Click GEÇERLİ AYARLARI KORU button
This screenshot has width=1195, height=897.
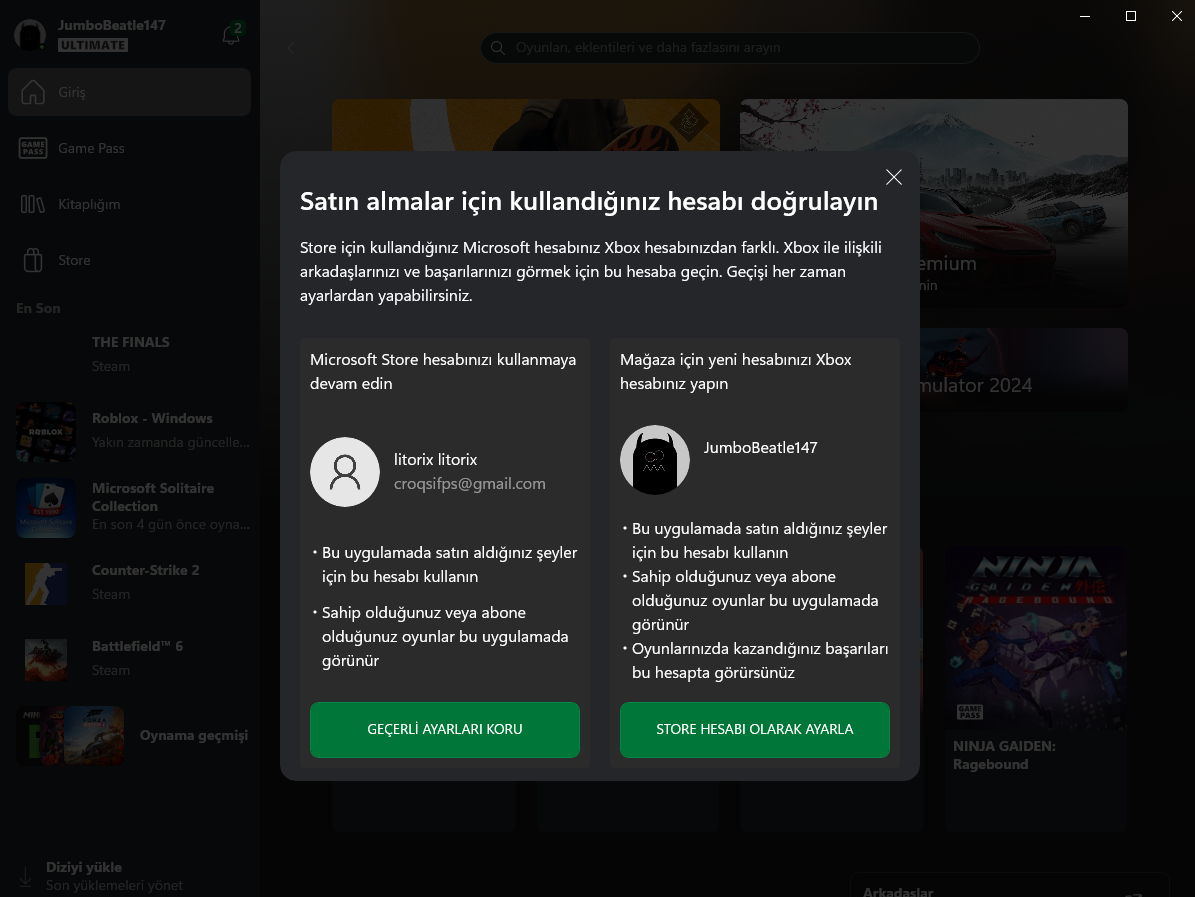[444, 729]
